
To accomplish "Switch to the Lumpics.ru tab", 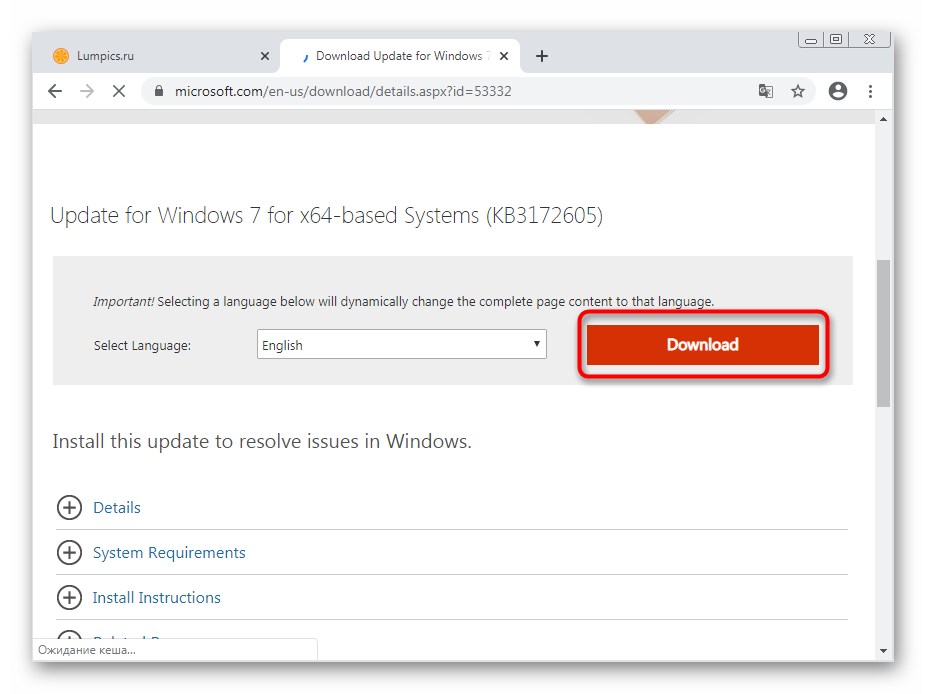I will [156, 56].
